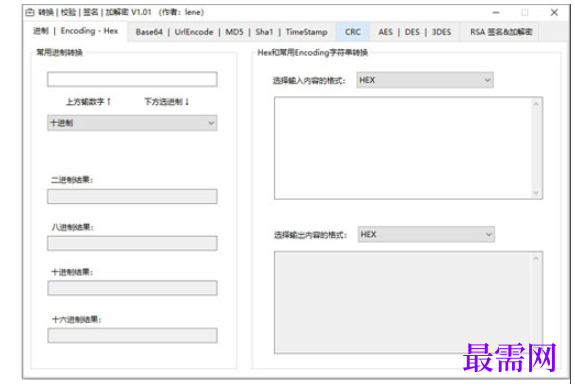Viewport: 575px width, 389px height.
Task: Switch to the 进制 | Encoding - Hex tab
Action: [76, 31]
